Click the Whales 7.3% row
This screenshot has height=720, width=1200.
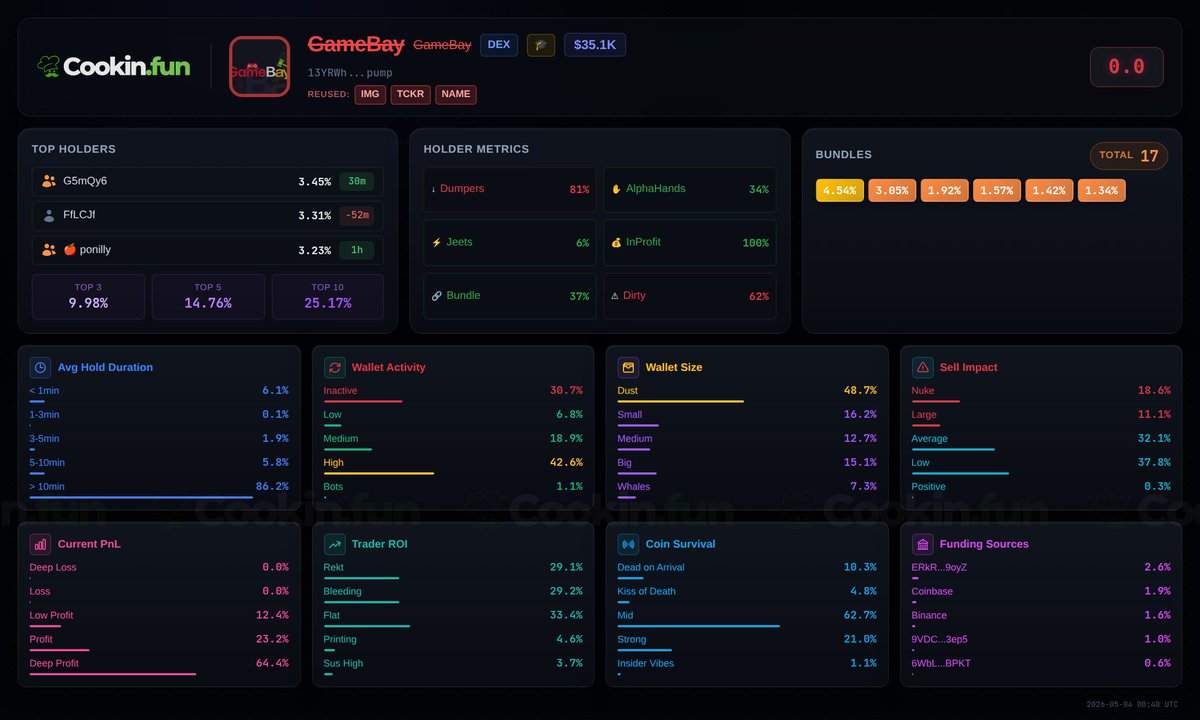747,488
